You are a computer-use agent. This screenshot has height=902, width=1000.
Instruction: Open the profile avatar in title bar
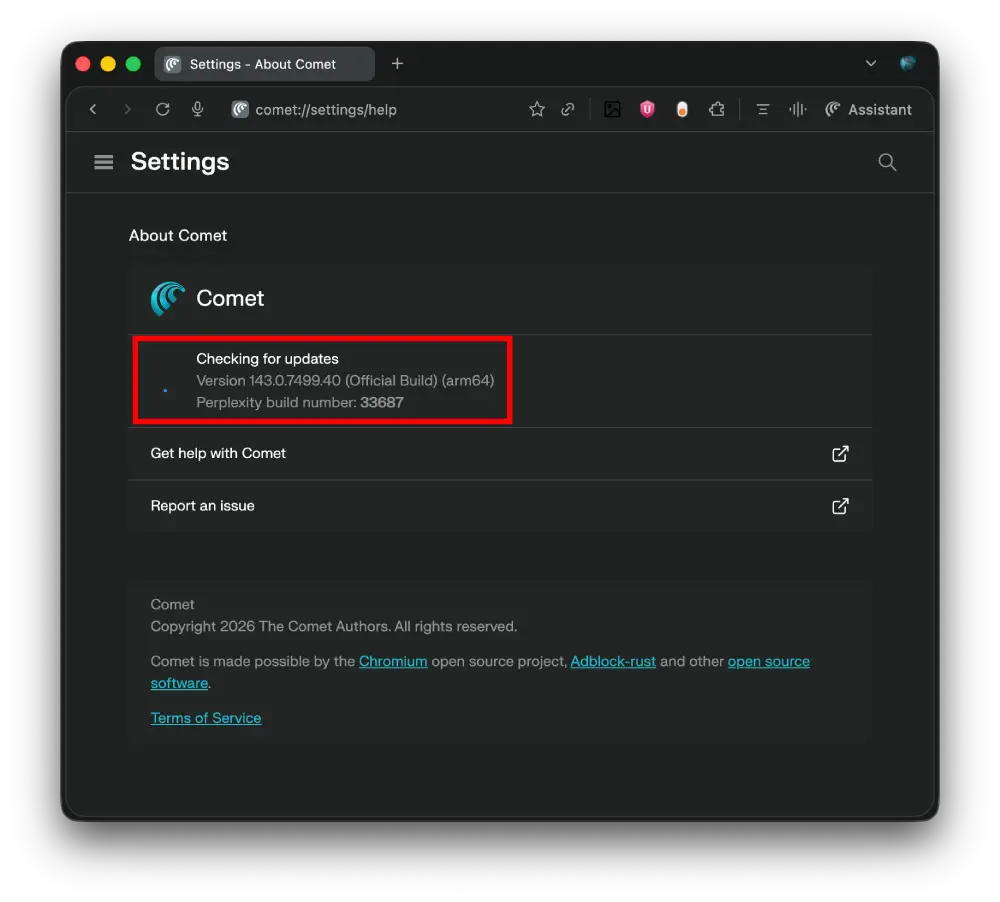tap(908, 64)
